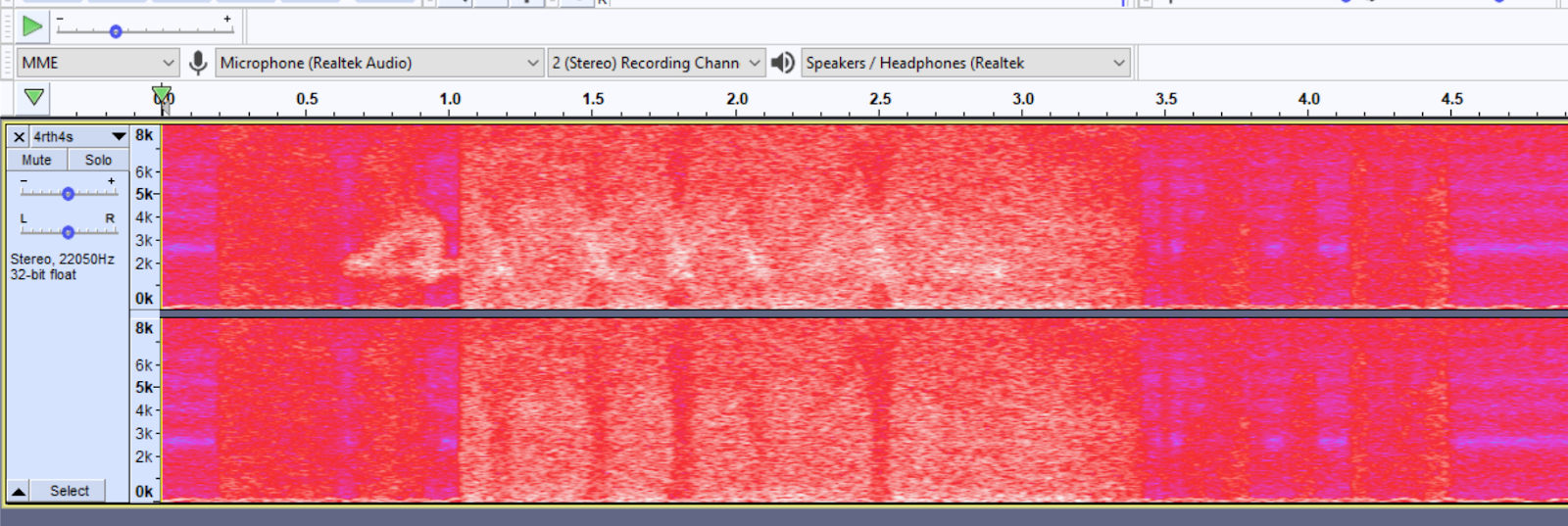Click the lower channel frequency scale at 5k
The width and height of the screenshot is (1568, 526).
coord(144,387)
